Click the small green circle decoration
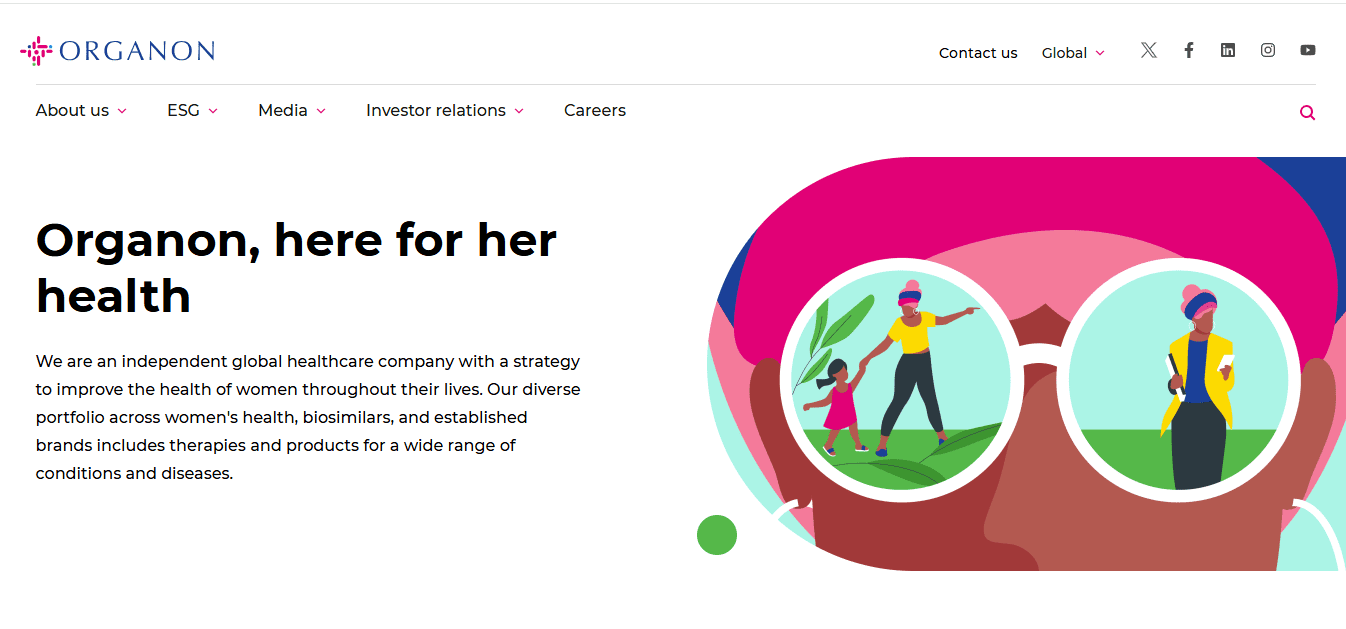 717,535
